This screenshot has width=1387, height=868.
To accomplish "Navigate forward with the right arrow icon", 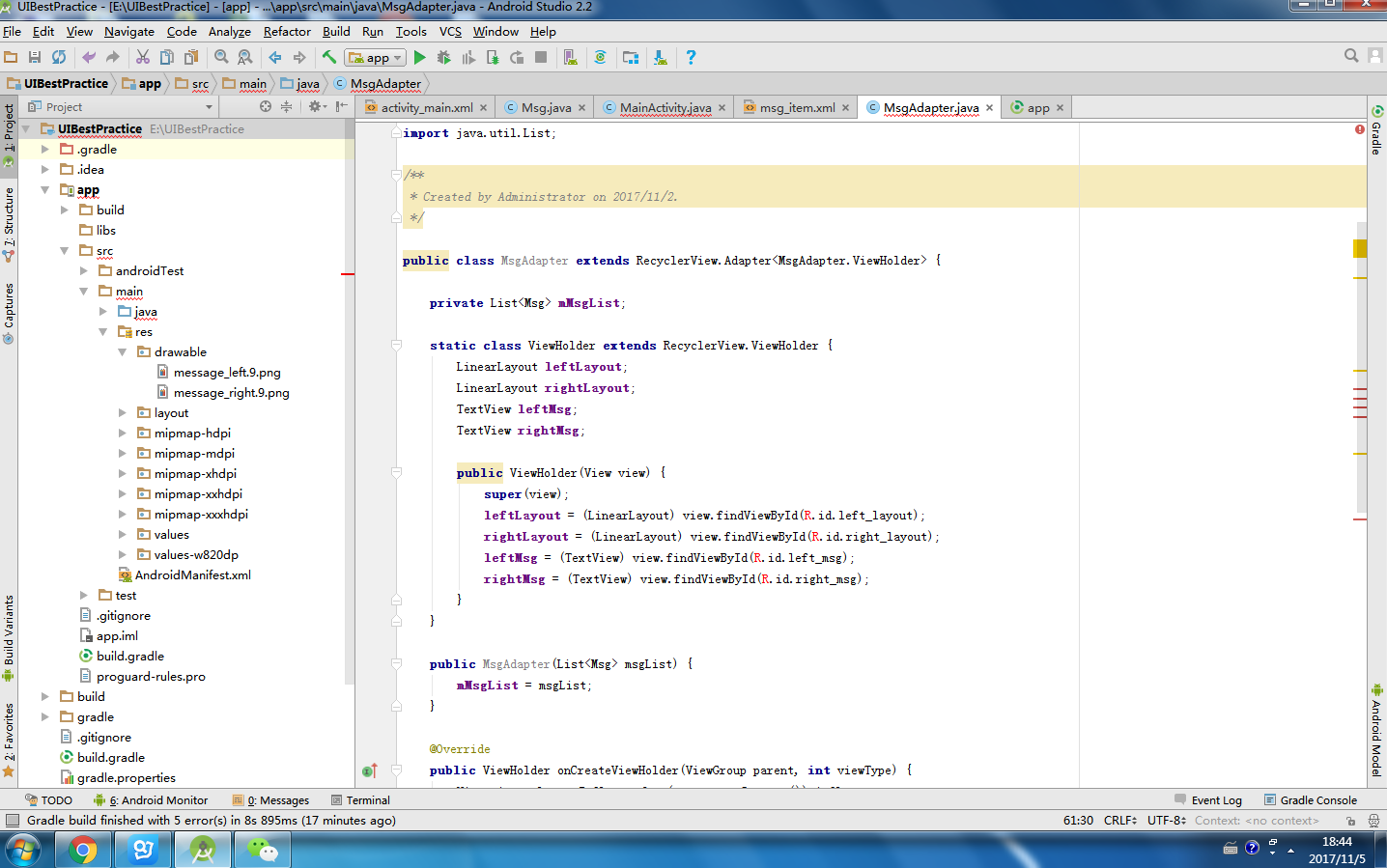I will [299, 57].
